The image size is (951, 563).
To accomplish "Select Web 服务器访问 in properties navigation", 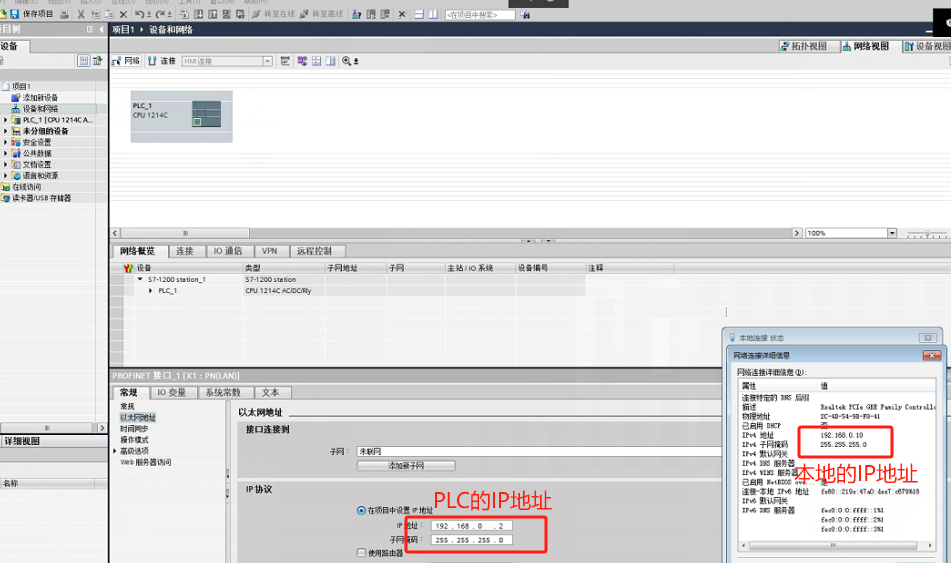I will 146,462.
